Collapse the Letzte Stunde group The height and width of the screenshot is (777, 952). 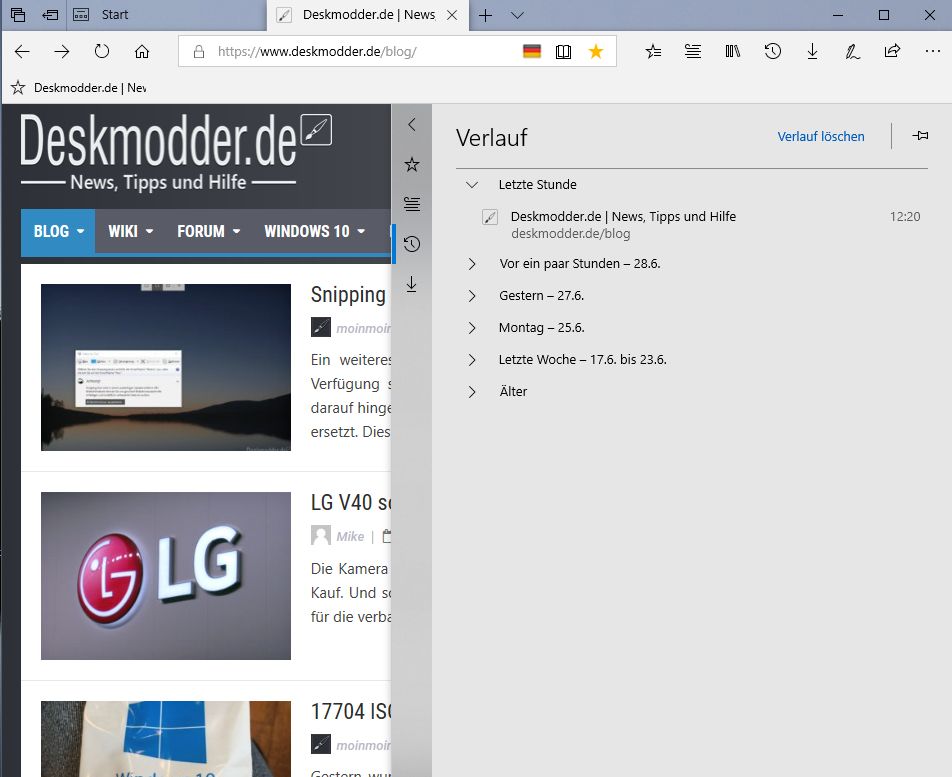pyautogui.click(x=472, y=185)
